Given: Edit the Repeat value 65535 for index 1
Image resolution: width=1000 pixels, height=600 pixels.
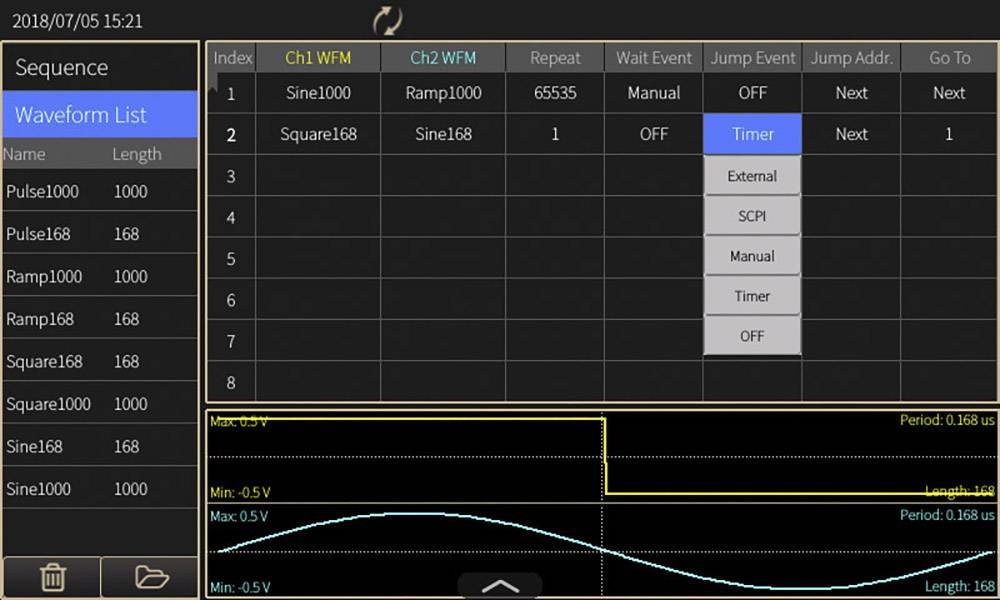Looking at the screenshot, I should point(555,92).
